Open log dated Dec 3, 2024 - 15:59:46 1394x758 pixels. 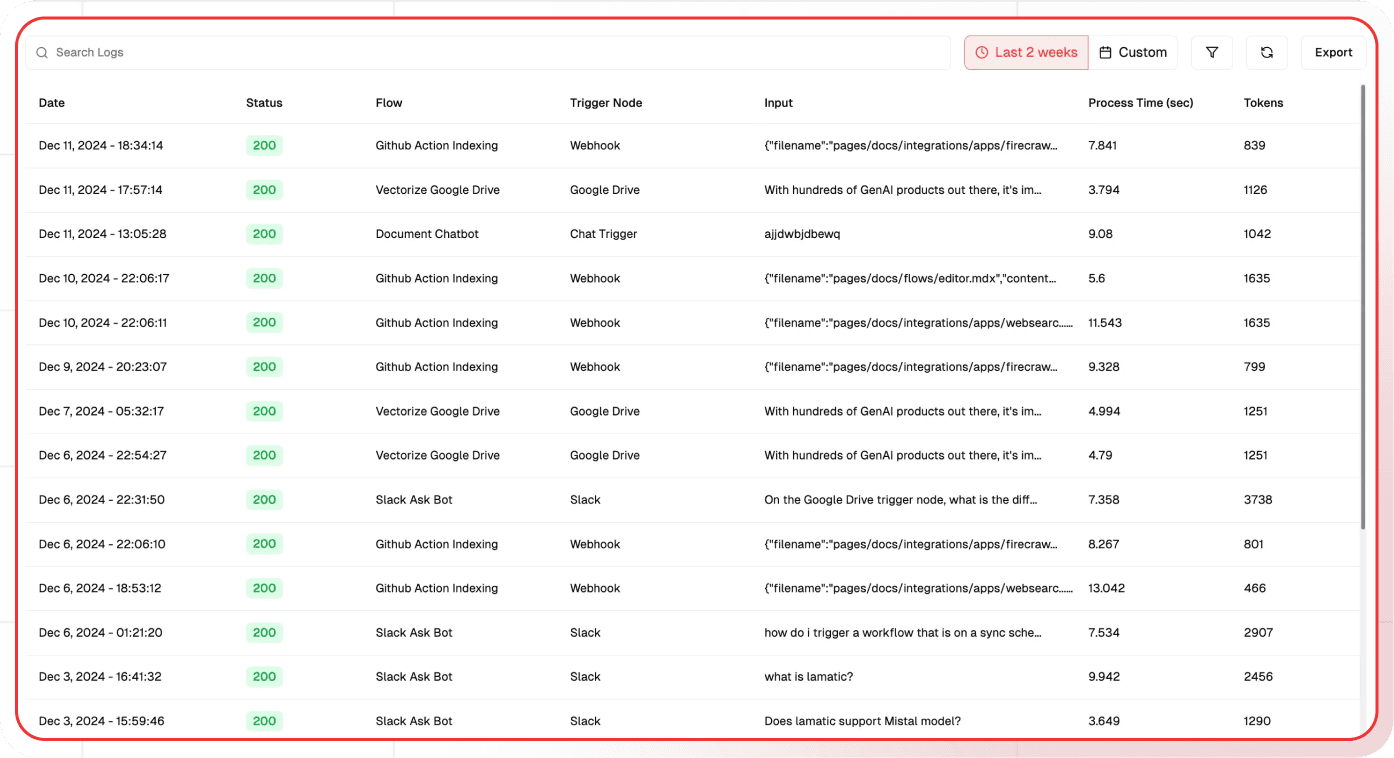692,721
